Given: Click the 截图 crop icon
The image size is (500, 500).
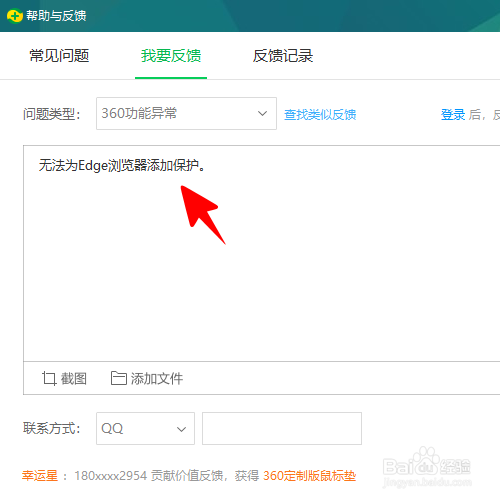Looking at the screenshot, I should [x=49, y=379].
